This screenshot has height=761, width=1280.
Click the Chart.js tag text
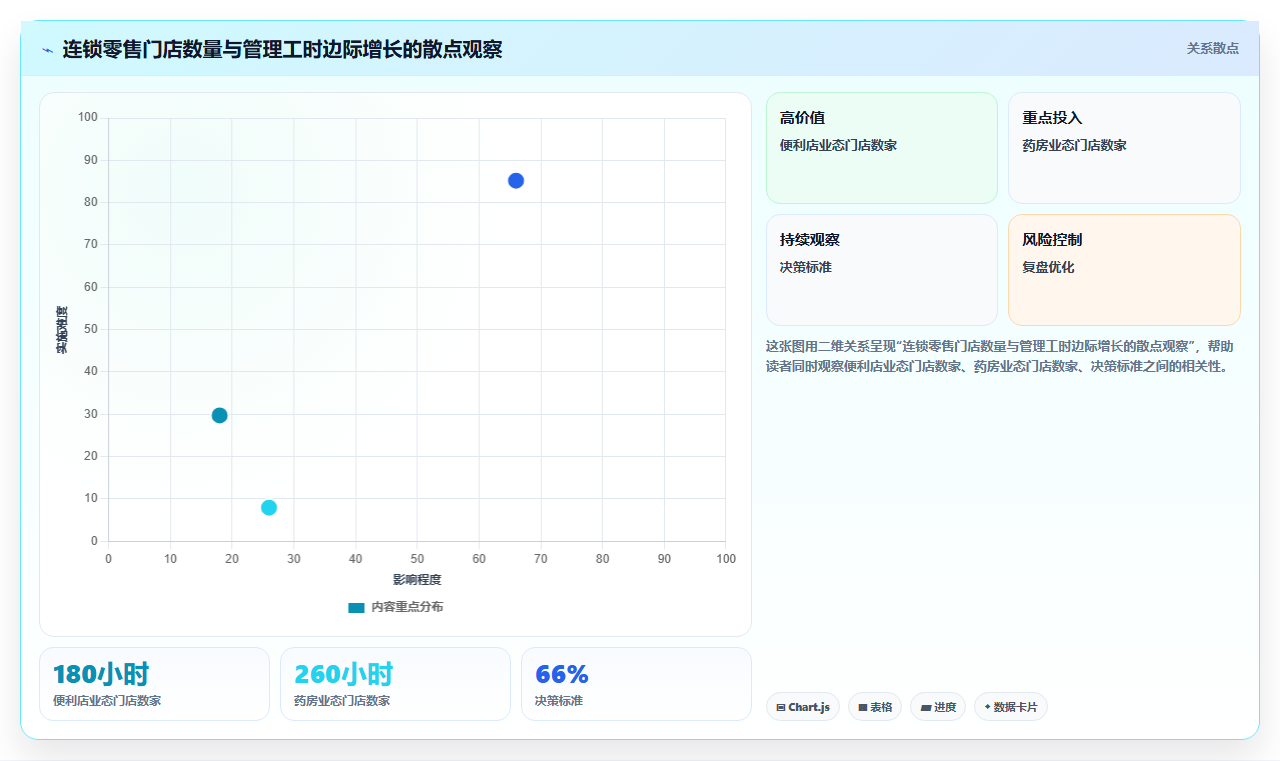point(809,707)
